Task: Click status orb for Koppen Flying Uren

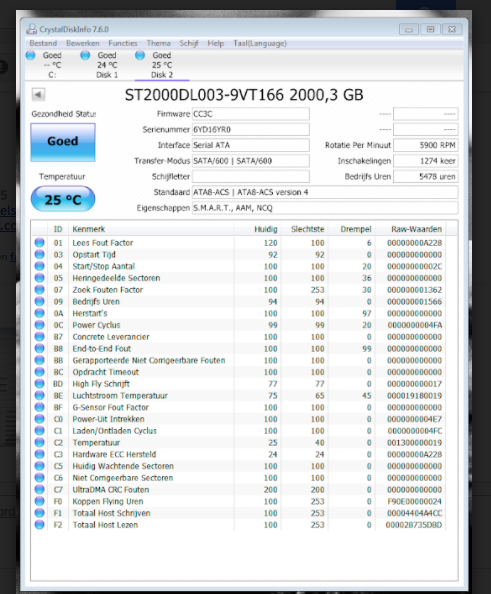Action: click(39, 501)
